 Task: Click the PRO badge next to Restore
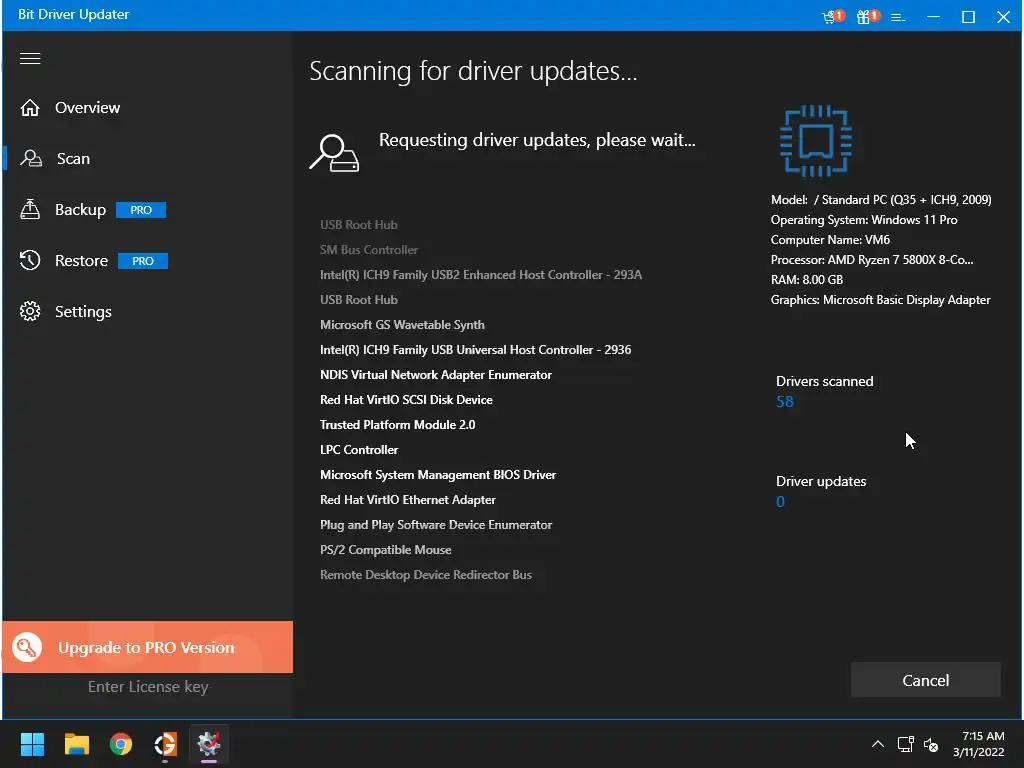[143, 261]
